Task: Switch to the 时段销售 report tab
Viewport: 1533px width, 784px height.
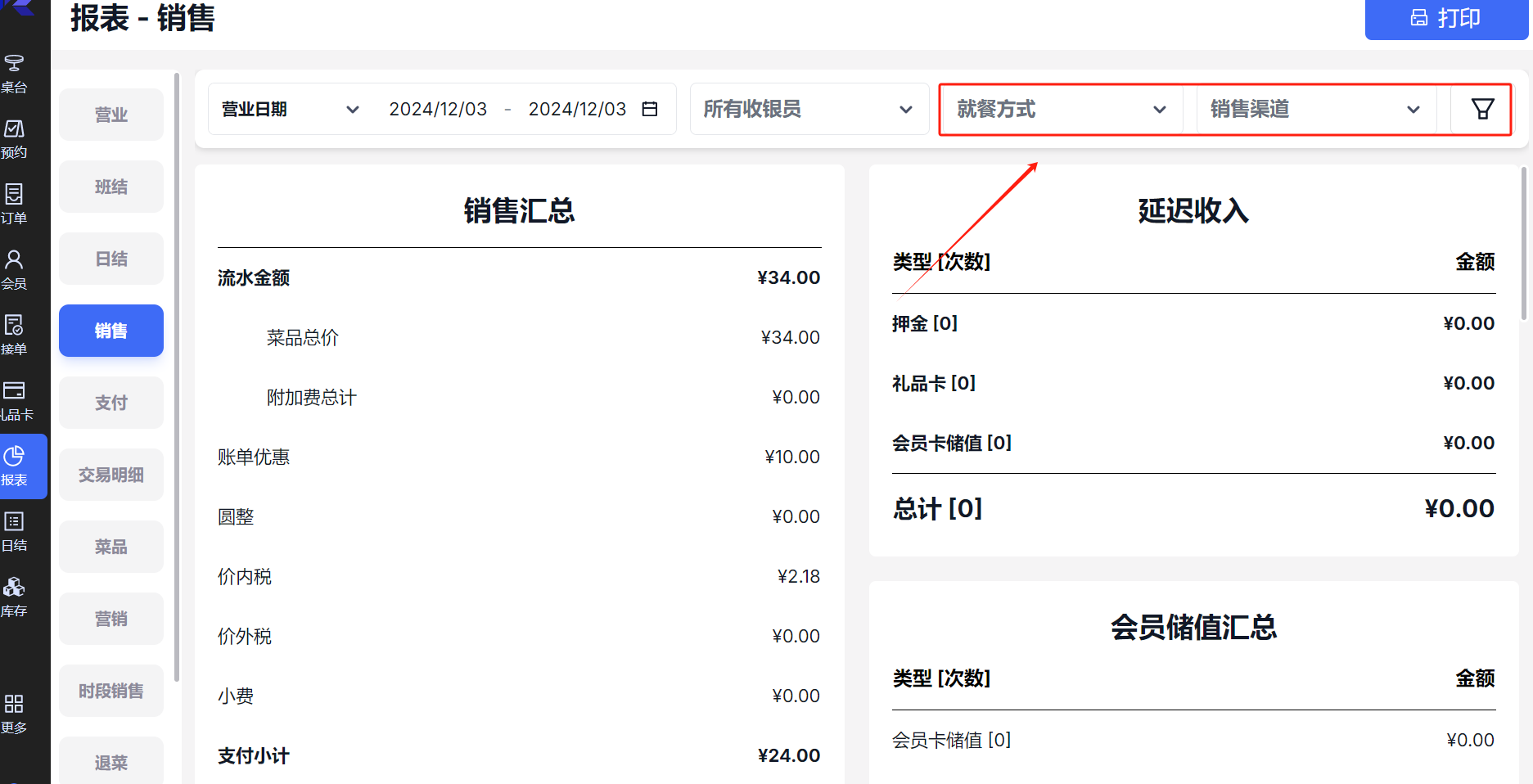Action: coord(111,691)
